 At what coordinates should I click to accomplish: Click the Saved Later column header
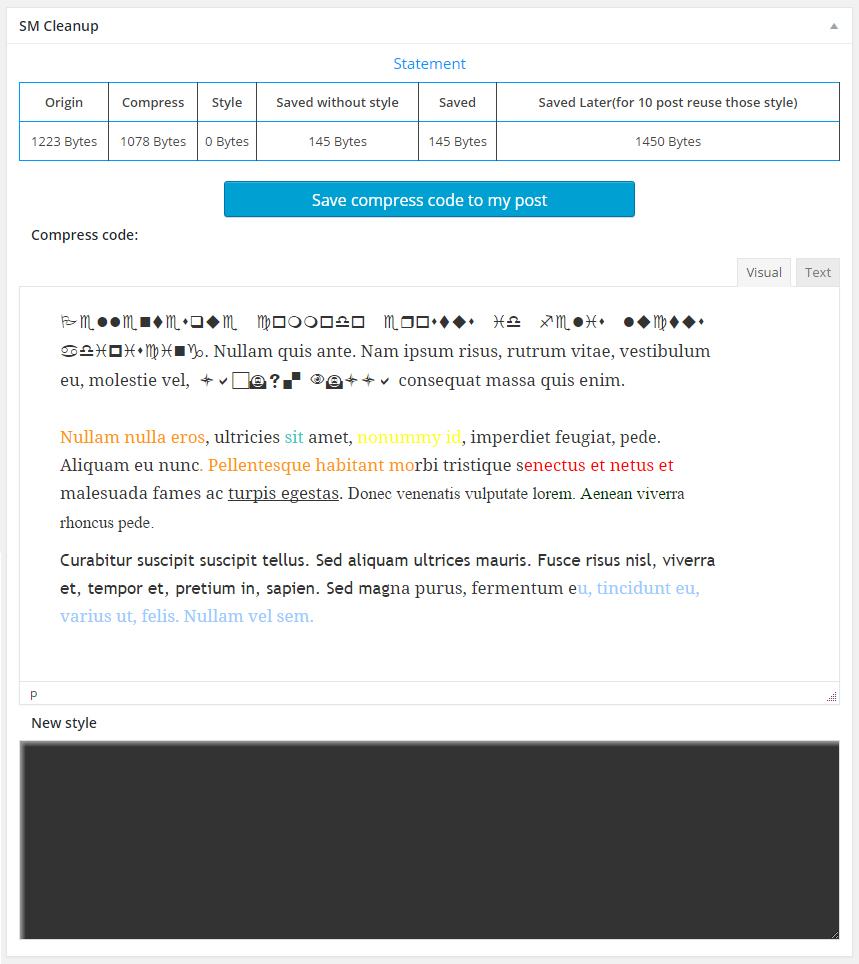(668, 102)
